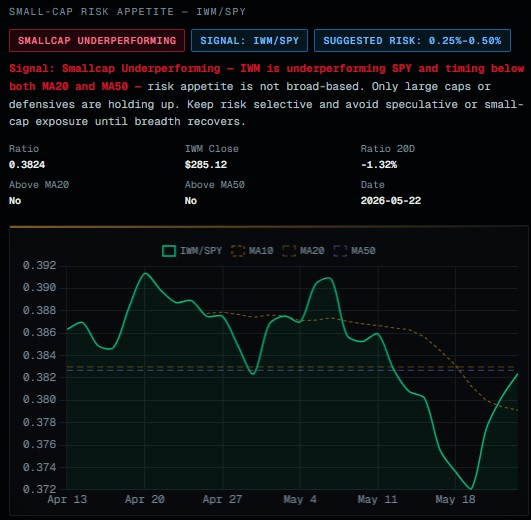Click the 0.376 y-axis label

(x=39, y=444)
